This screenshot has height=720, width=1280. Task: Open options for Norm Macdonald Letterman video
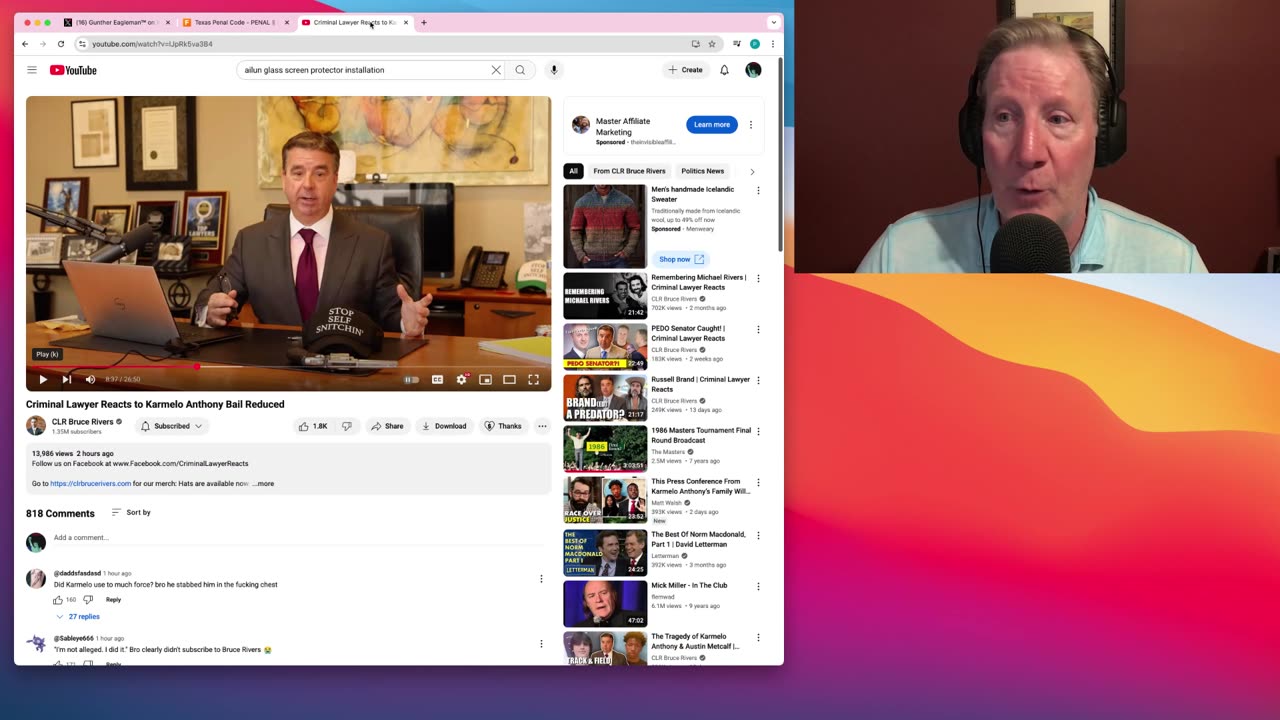coord(758,536)
